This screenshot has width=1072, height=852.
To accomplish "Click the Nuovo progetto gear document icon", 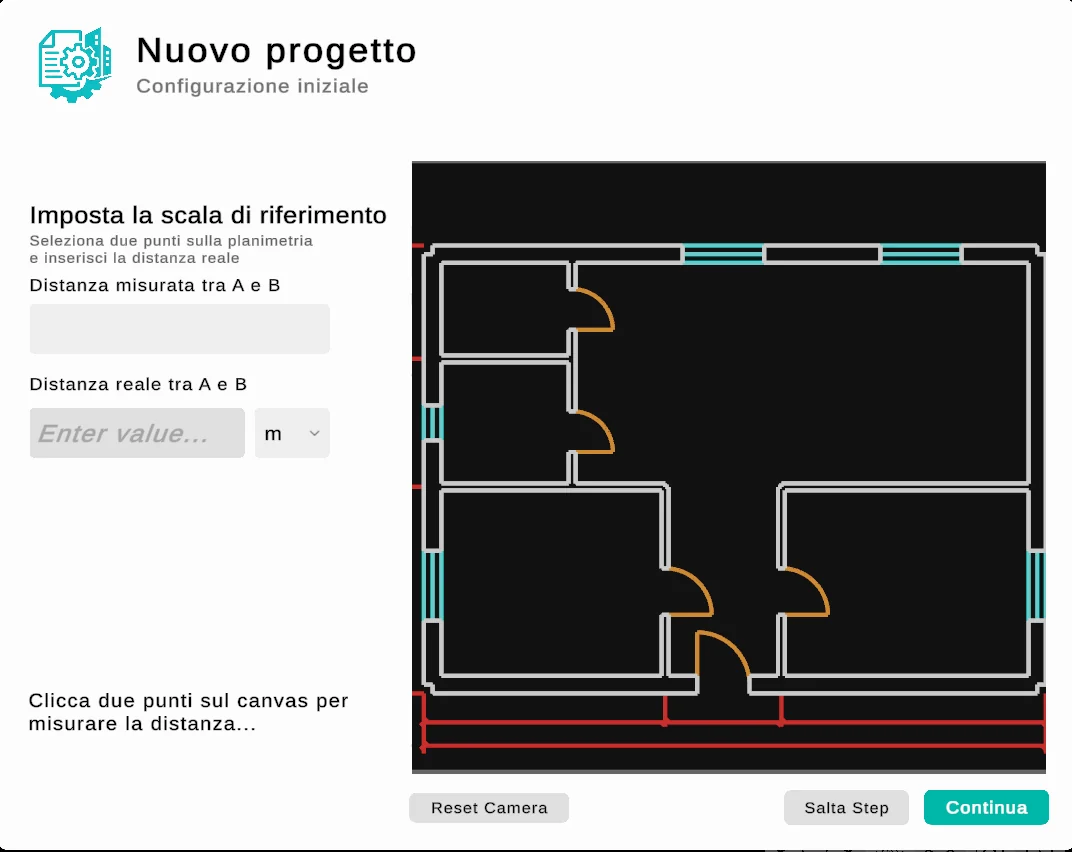I will (75, 66).
